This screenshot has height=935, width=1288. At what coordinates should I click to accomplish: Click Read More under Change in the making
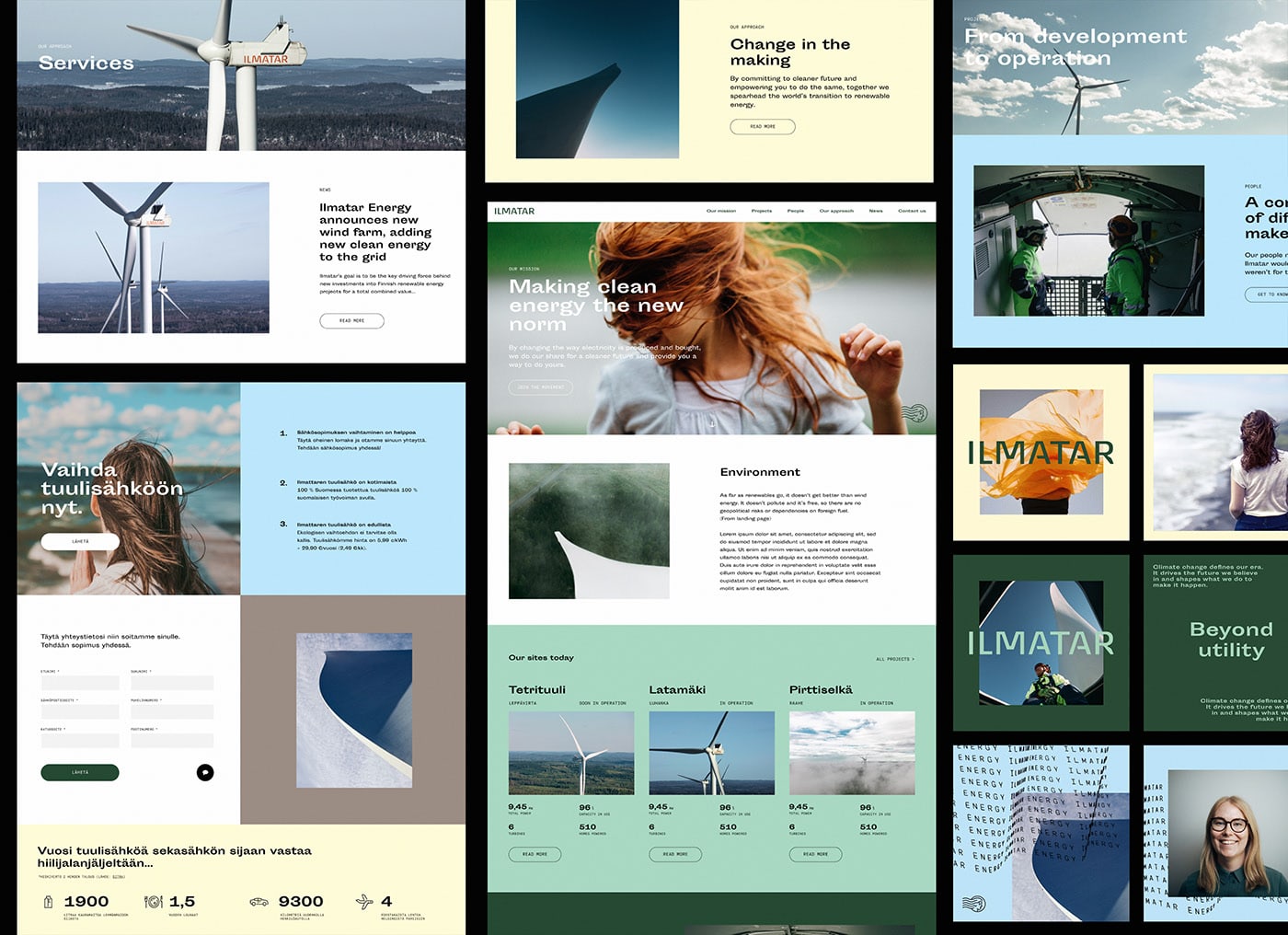(762, 127)
